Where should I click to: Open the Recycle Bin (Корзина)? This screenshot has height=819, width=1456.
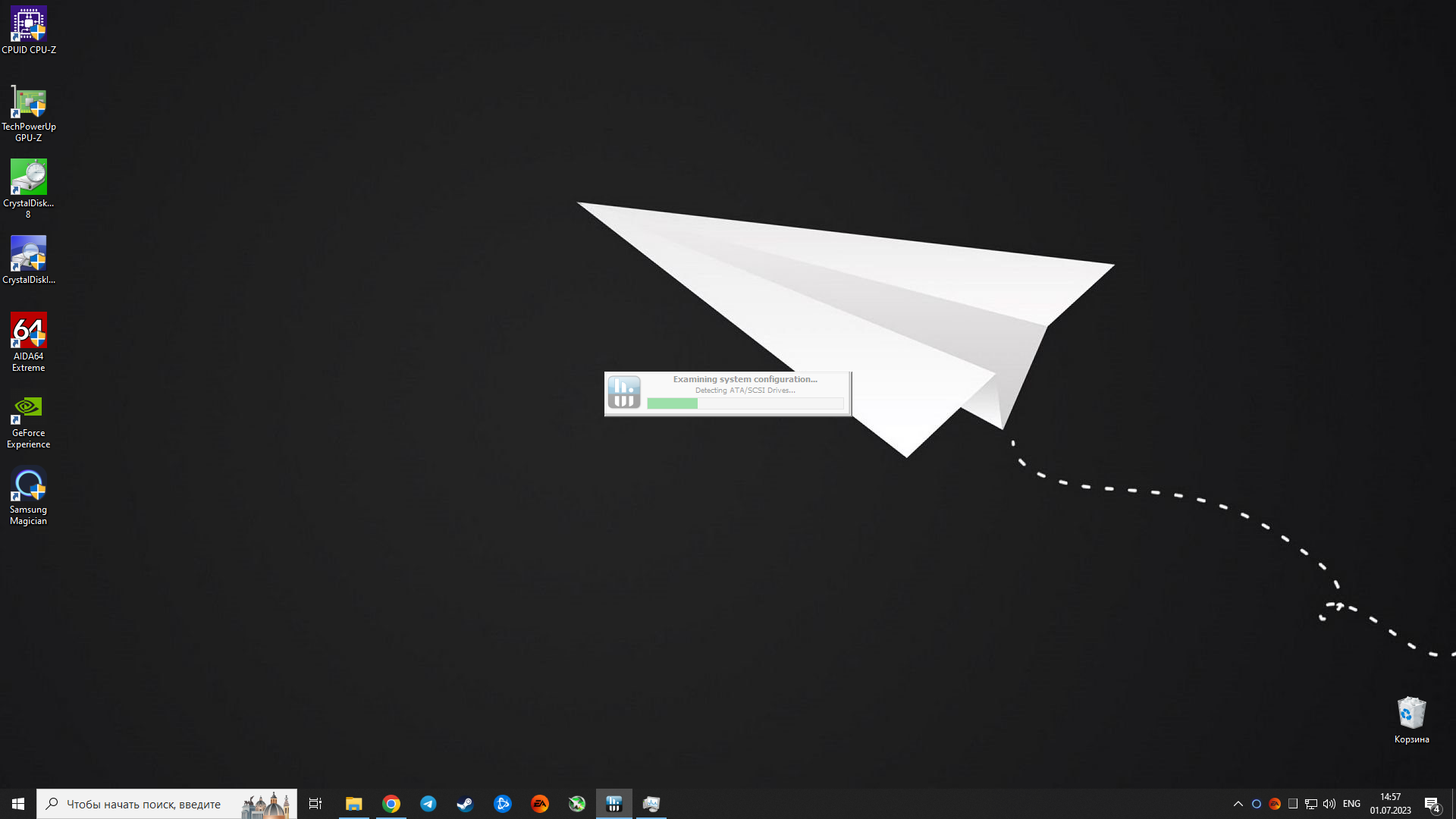click(1411, 714)
